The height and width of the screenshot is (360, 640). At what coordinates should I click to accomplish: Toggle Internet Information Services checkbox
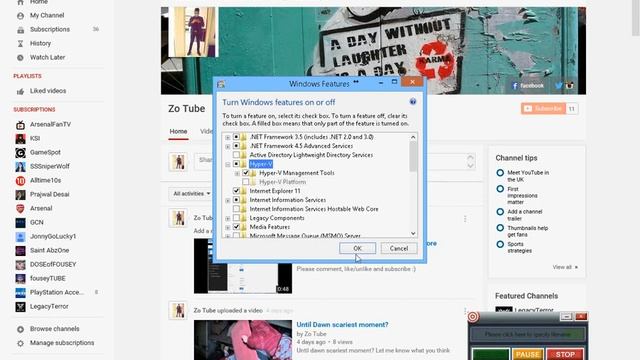pos(236,200)
